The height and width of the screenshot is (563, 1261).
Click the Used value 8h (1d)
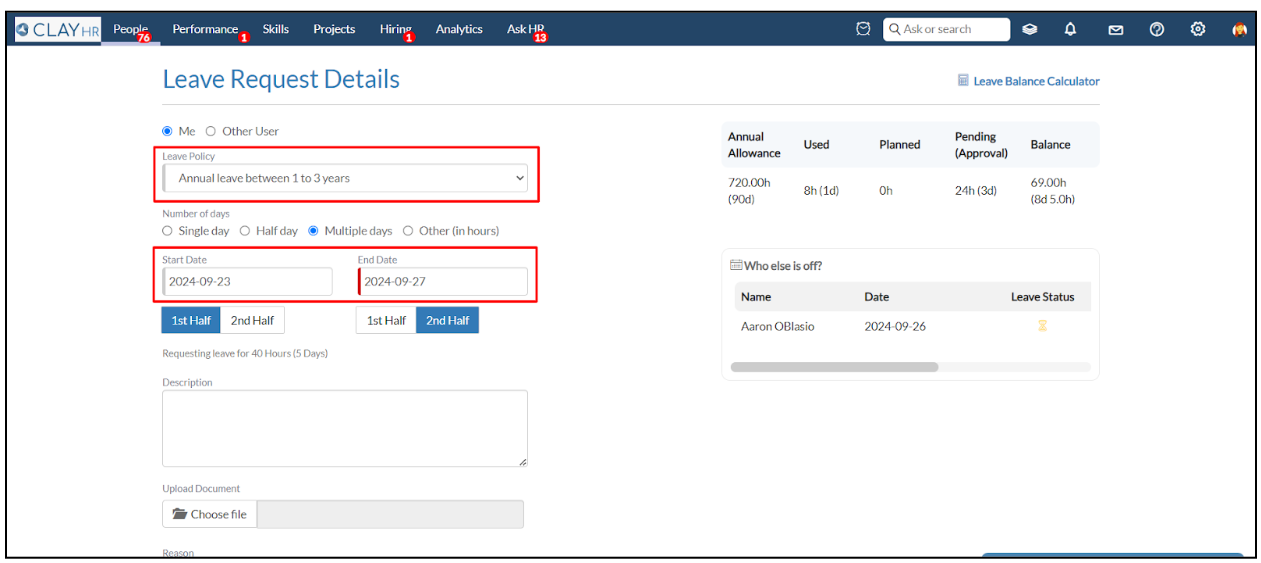(x=821, y=191)
